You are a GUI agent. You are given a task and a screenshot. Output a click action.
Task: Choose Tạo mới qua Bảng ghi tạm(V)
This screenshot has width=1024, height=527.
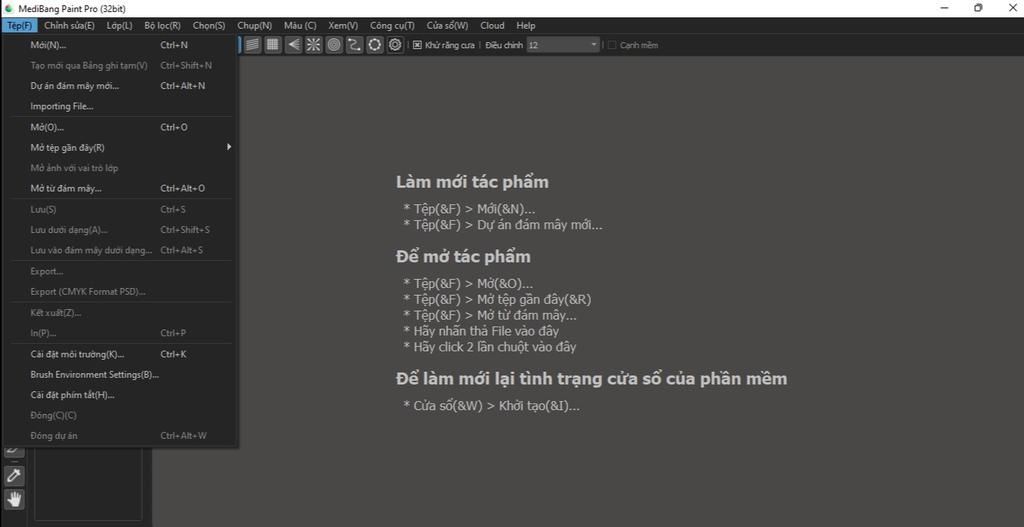tap(121, 65)
